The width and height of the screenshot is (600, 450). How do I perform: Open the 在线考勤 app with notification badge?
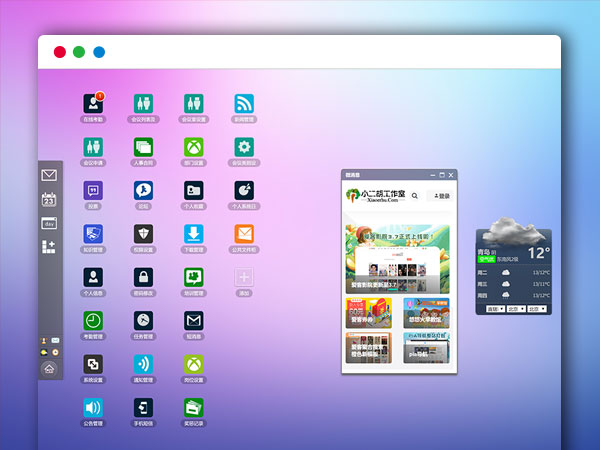click(x=94, y=104)
